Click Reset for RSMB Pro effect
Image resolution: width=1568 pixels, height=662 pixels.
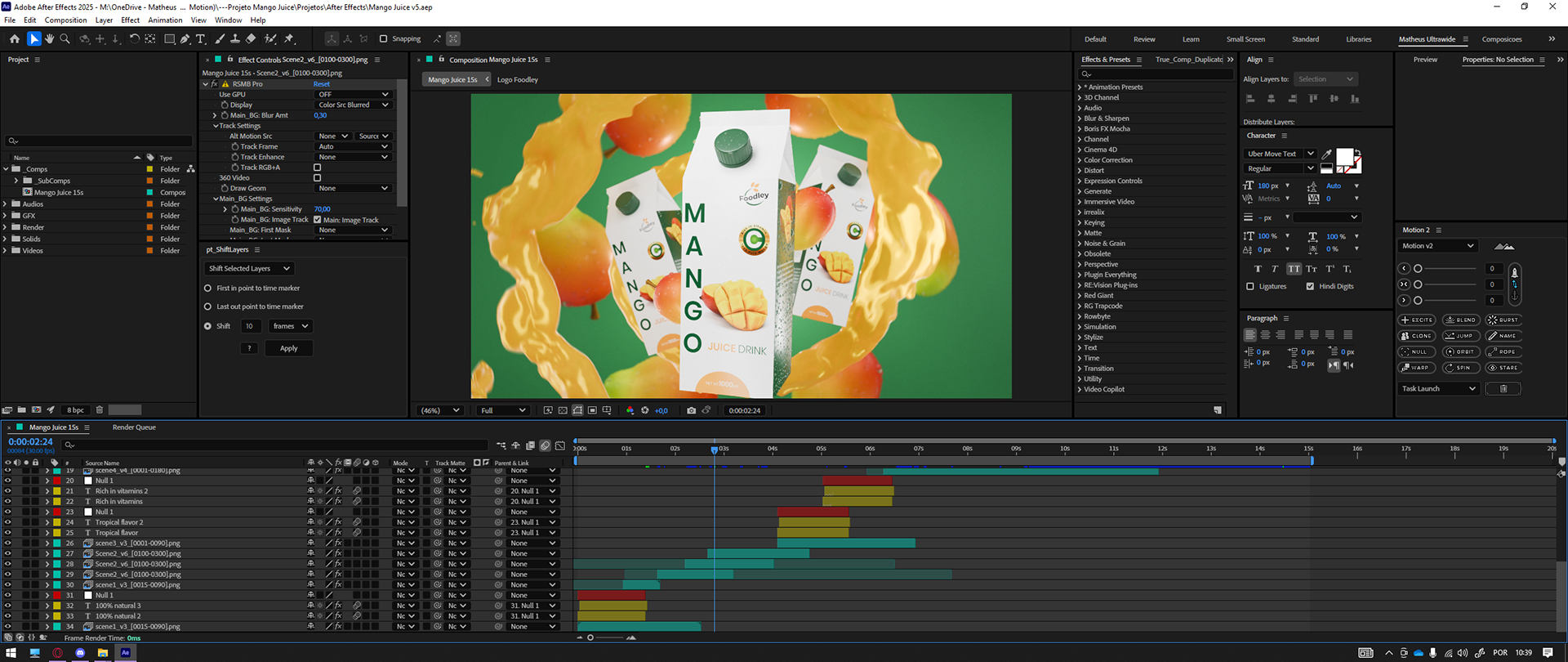tap(322, 84)
